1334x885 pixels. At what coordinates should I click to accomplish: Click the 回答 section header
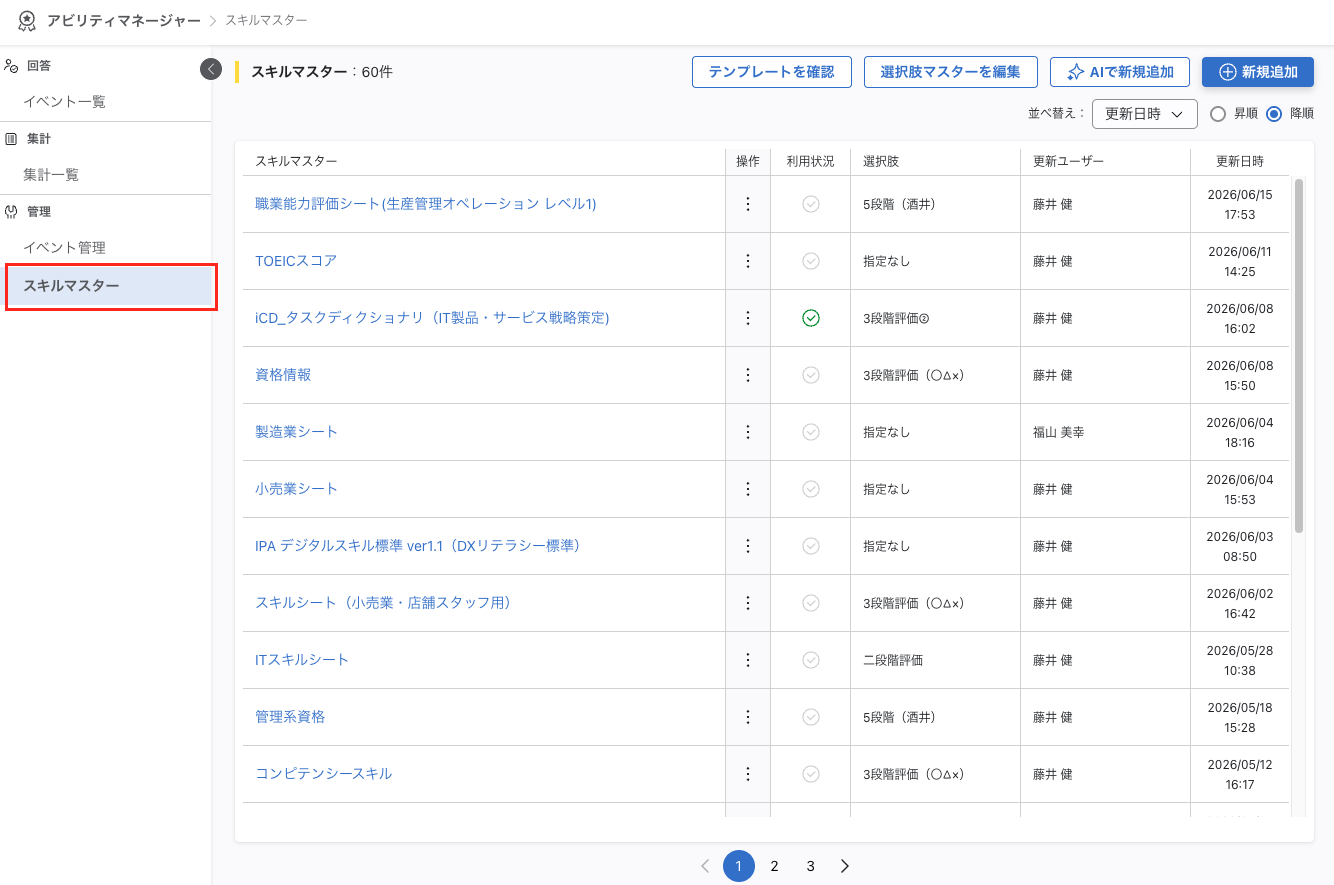[39, 66]
